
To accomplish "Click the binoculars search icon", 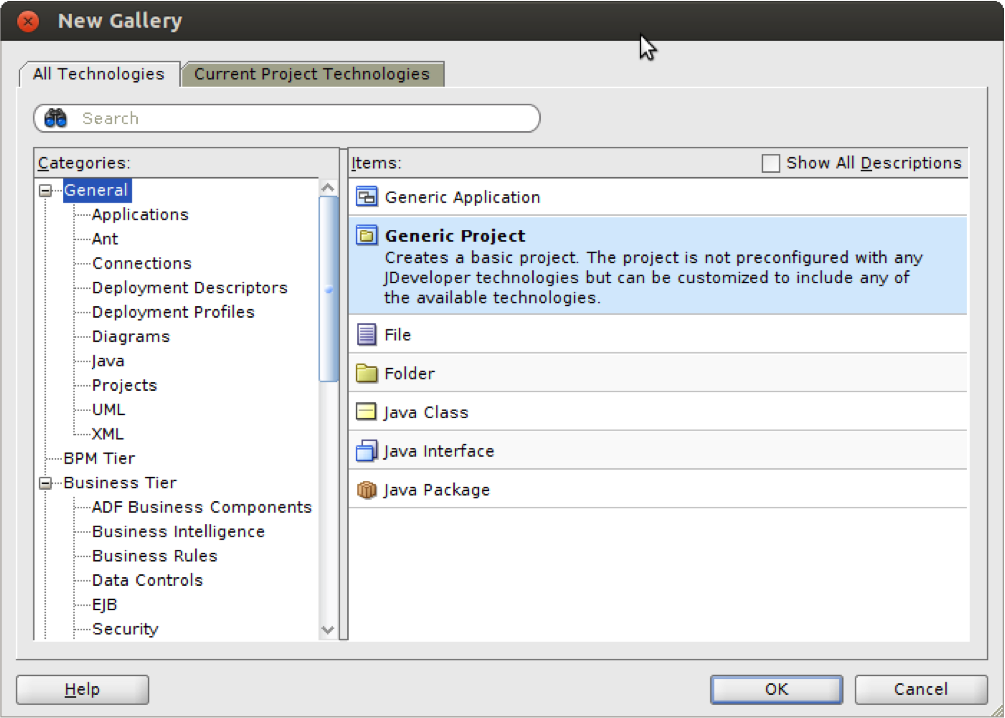I will [x=56, y=118].
